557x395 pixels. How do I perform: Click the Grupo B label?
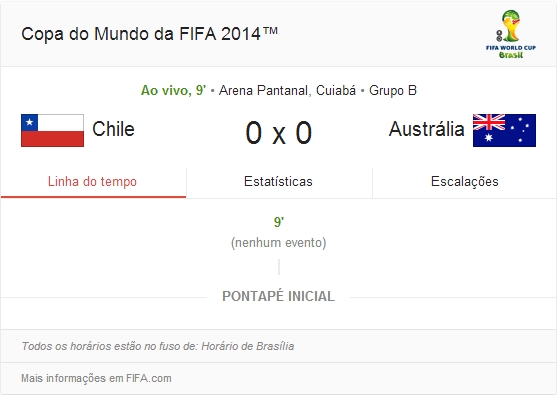(x=393, y=90)
